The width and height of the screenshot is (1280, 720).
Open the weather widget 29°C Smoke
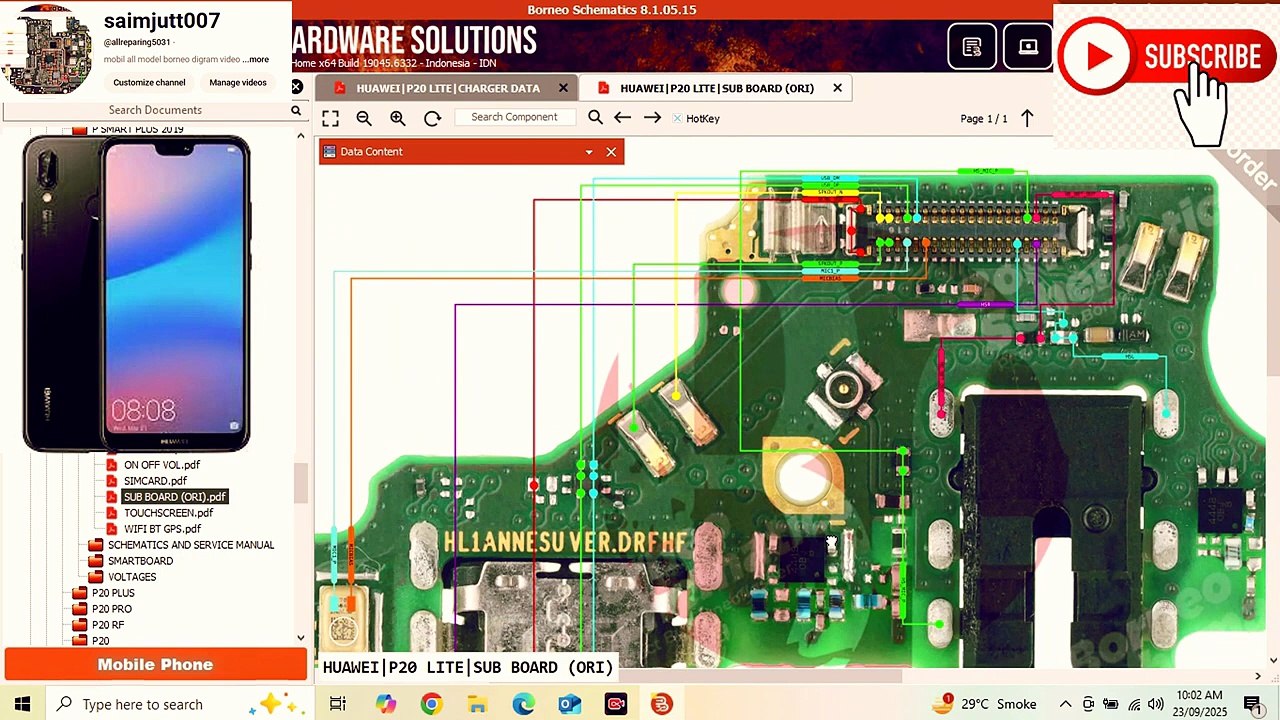(x=985, y=704)
